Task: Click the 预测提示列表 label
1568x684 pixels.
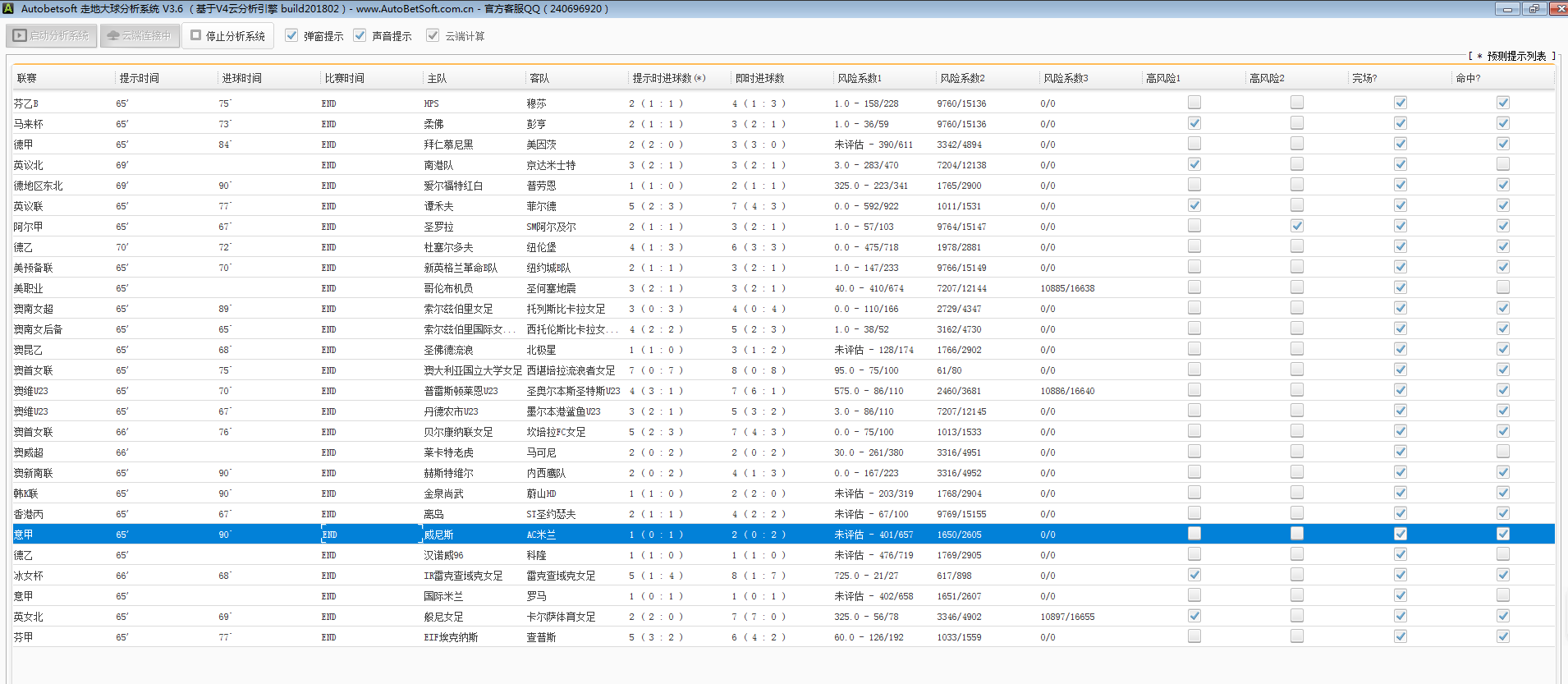Action: pos(1515,56)
